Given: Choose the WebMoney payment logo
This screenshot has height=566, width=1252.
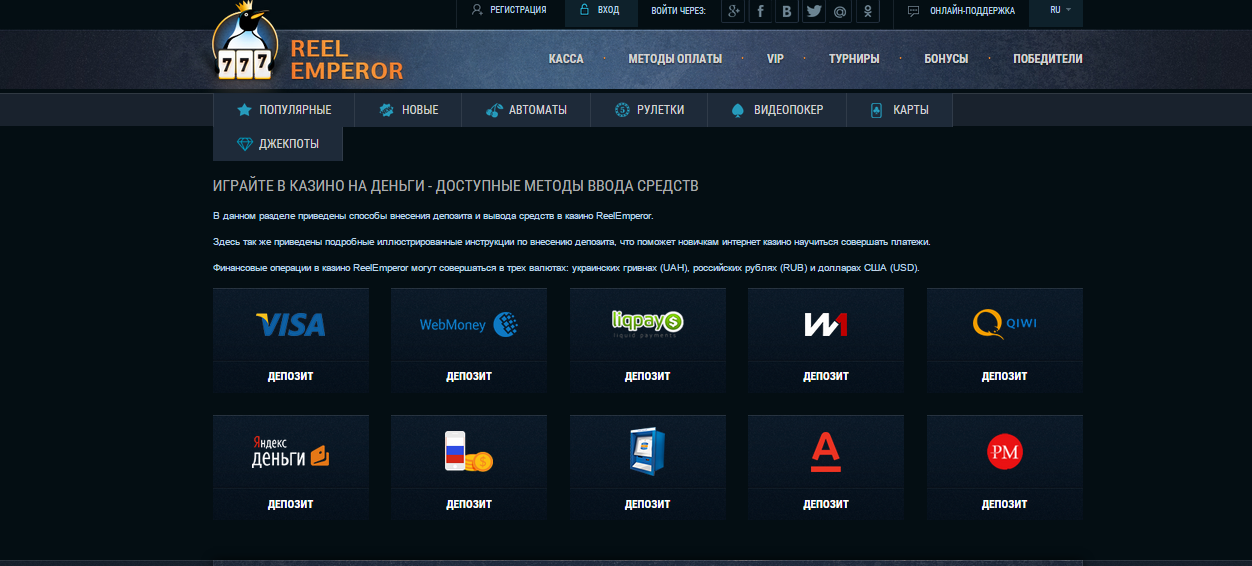Looking at the screenshot, I should click(468, 324).
